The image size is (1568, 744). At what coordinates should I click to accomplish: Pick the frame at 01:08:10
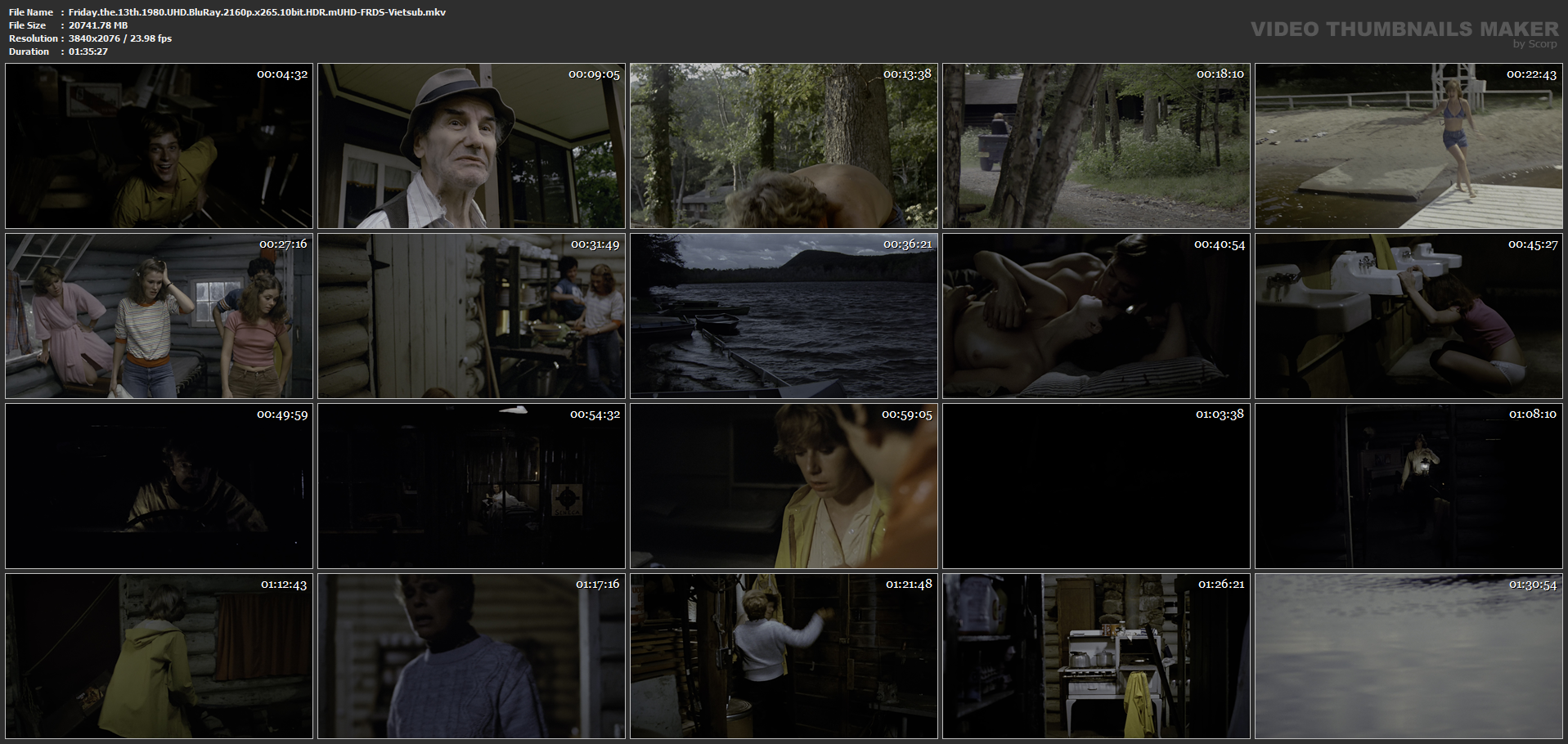click(1409, 486)
